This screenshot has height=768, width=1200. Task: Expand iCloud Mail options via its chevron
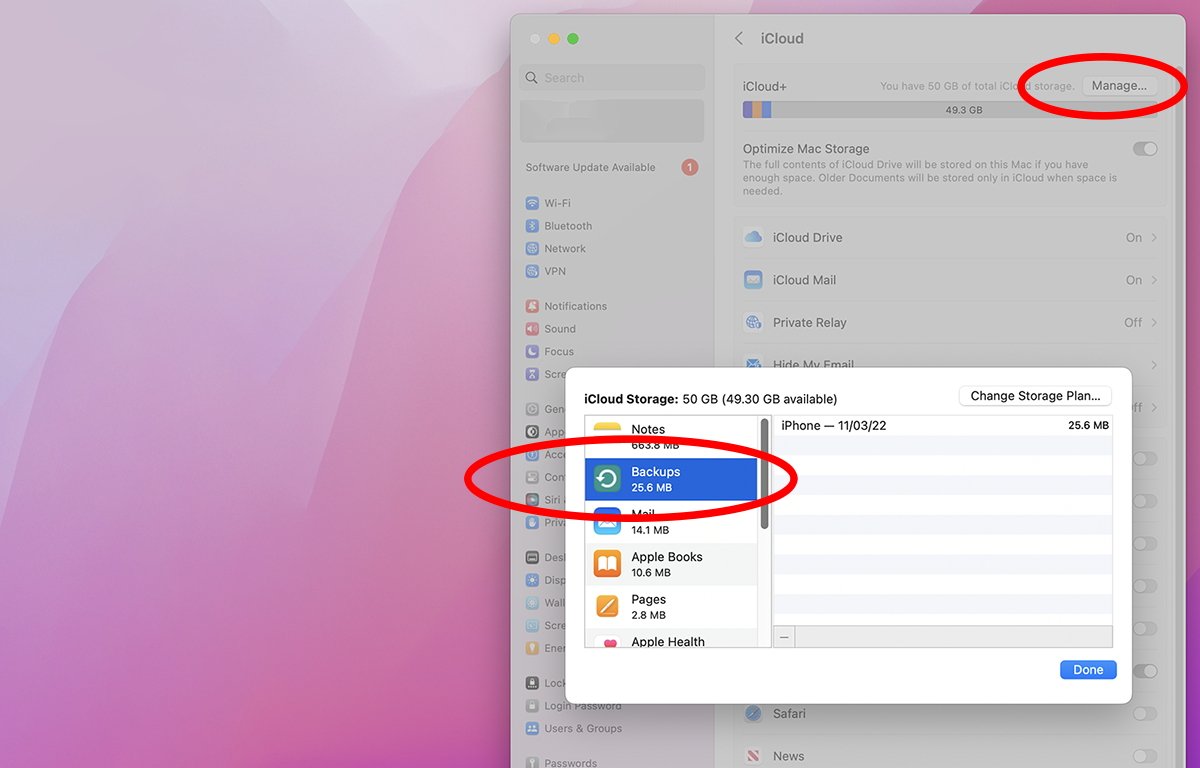(1154, 280)
